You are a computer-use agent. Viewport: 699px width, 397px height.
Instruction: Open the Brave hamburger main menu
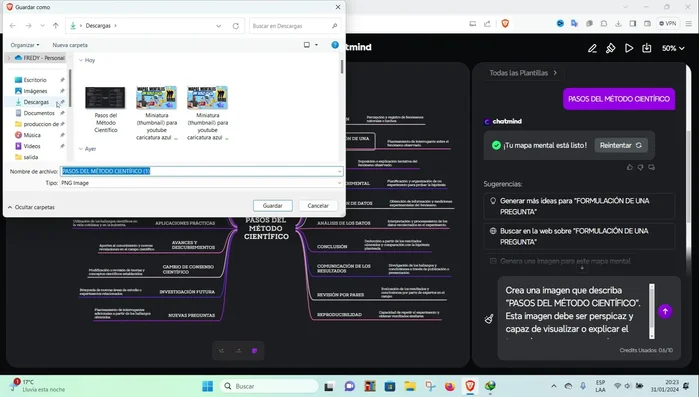coord(688,24)
